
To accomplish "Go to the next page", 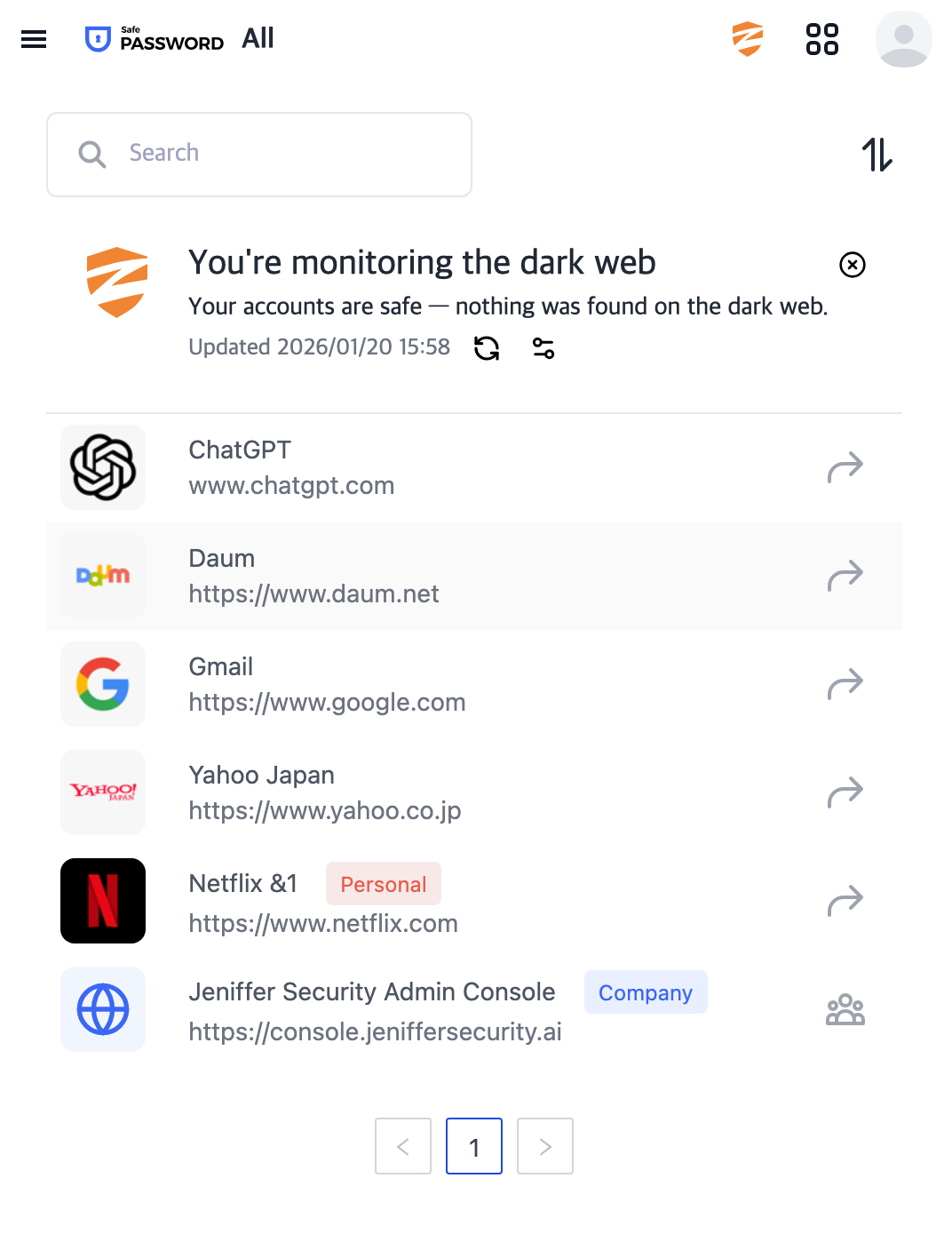I will pos(545,1146).
